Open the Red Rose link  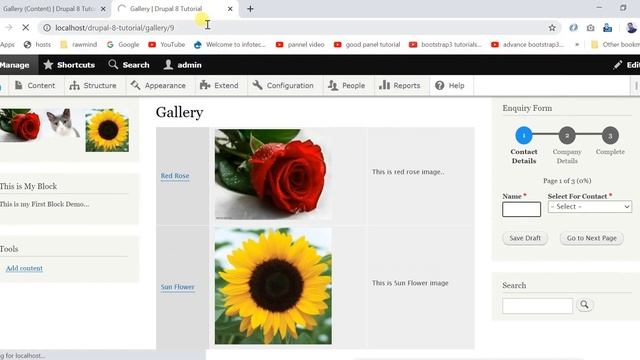click(175, 176)
